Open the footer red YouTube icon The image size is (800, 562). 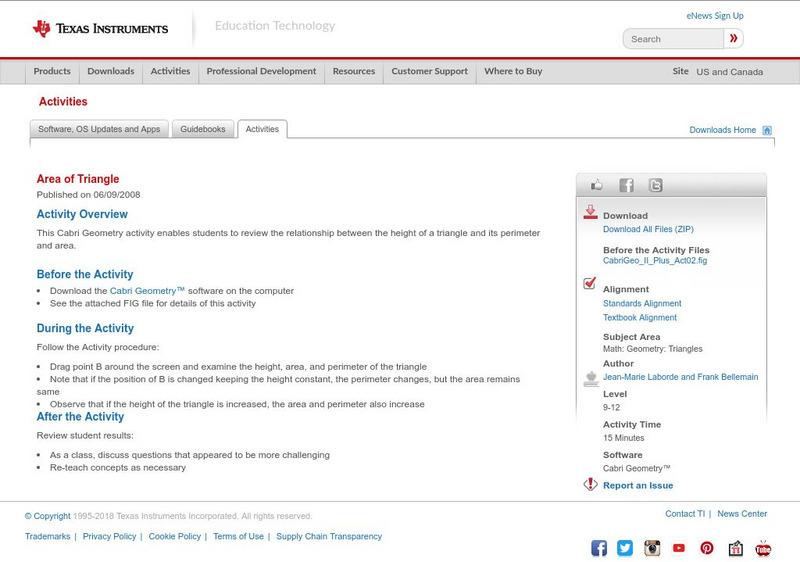[x=679, y=548]
